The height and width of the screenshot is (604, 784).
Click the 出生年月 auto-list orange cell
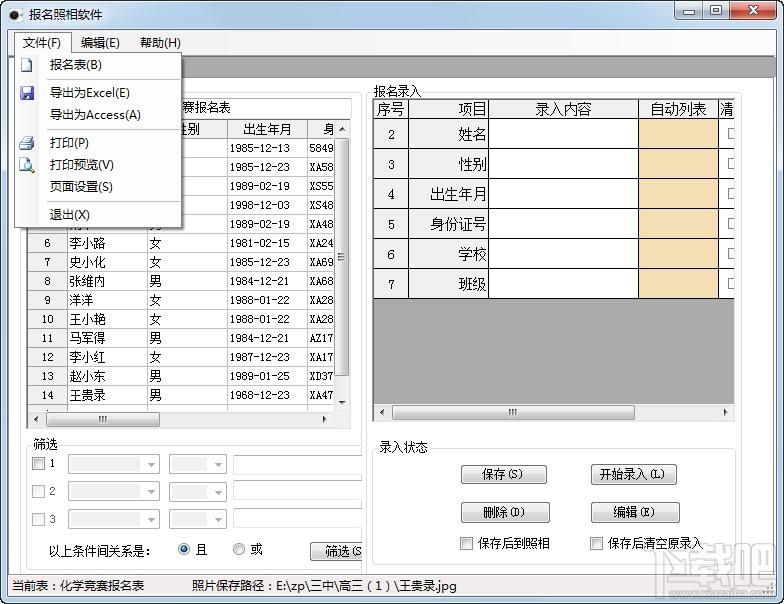pyautogui.click(x=678, y=194)
